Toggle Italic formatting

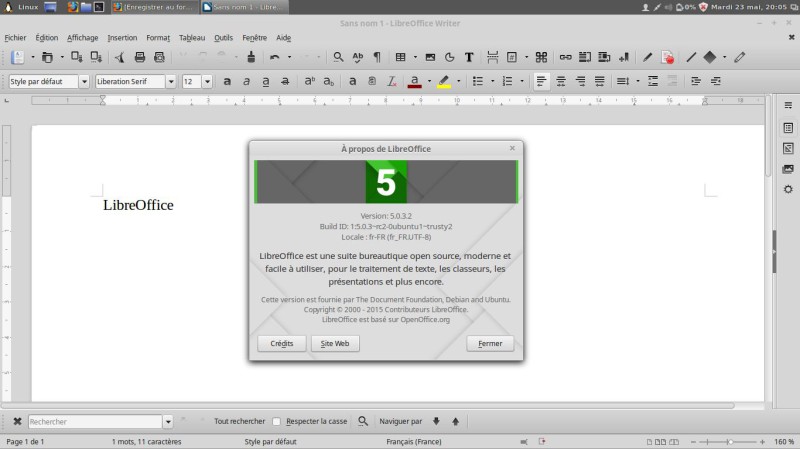pyautogui.click(x=246, y=81)
